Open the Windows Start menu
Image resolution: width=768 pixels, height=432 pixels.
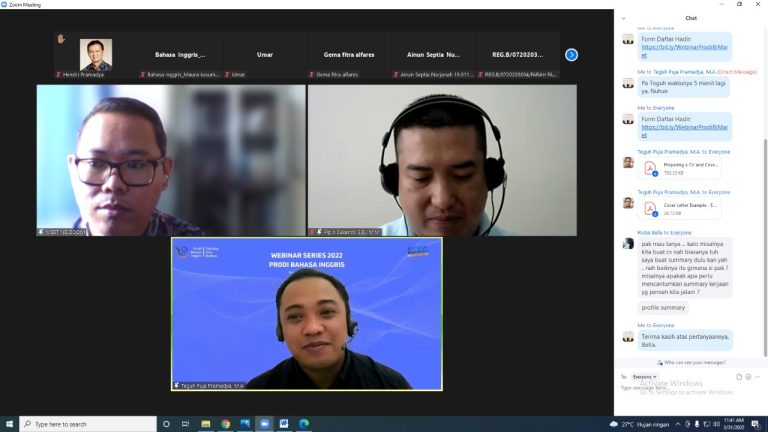click(x=9, y=424)
